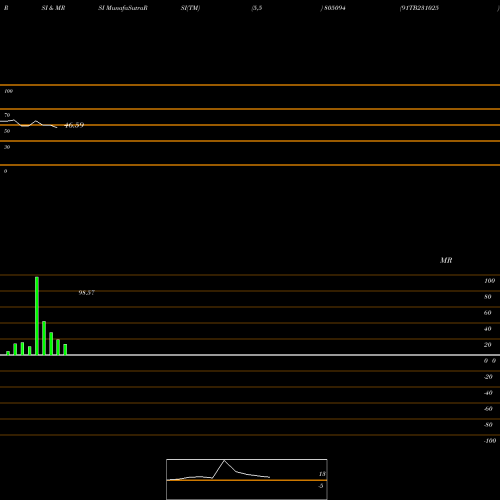Click the MR panel title label

tap(446, 260)
